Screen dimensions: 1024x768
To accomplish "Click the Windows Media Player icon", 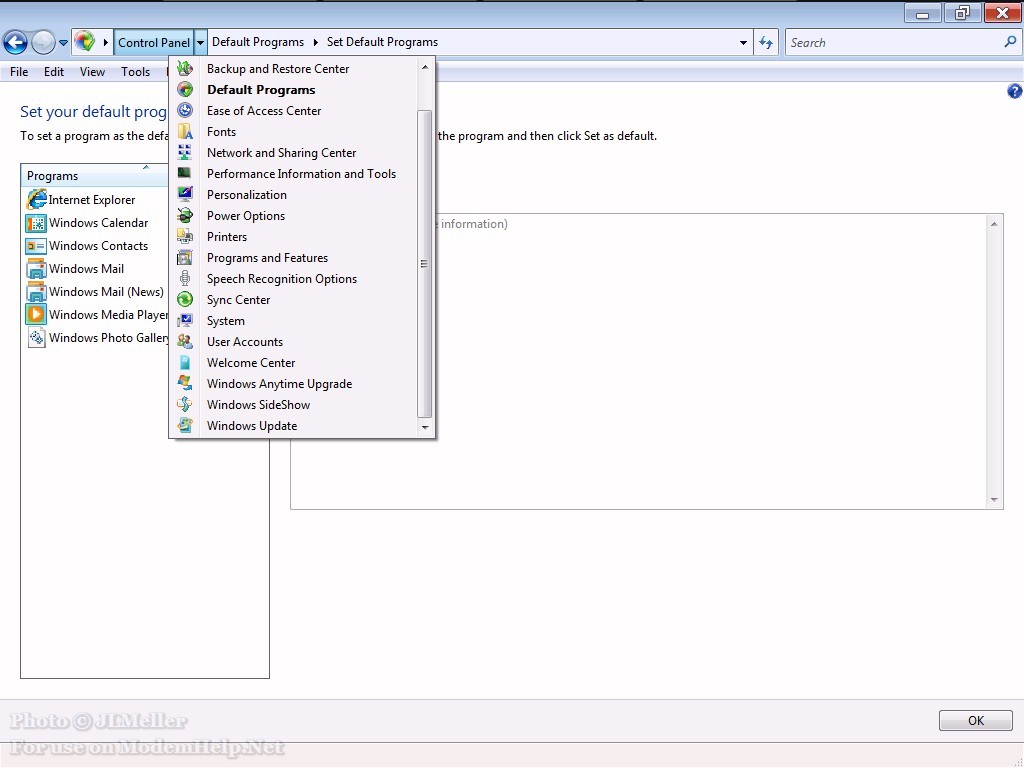I will tap(36, 314).
